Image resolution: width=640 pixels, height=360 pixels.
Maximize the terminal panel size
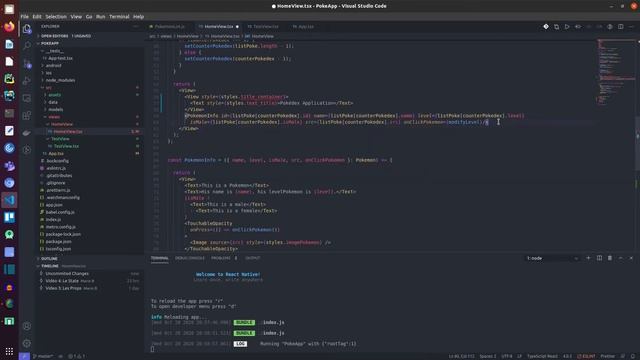click(x=620, y=258)
